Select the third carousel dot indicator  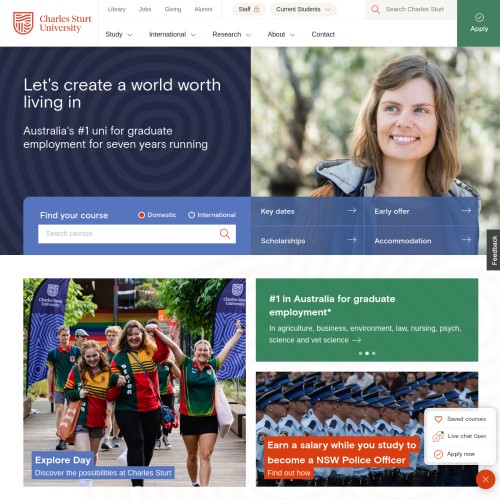click(374, 353)
